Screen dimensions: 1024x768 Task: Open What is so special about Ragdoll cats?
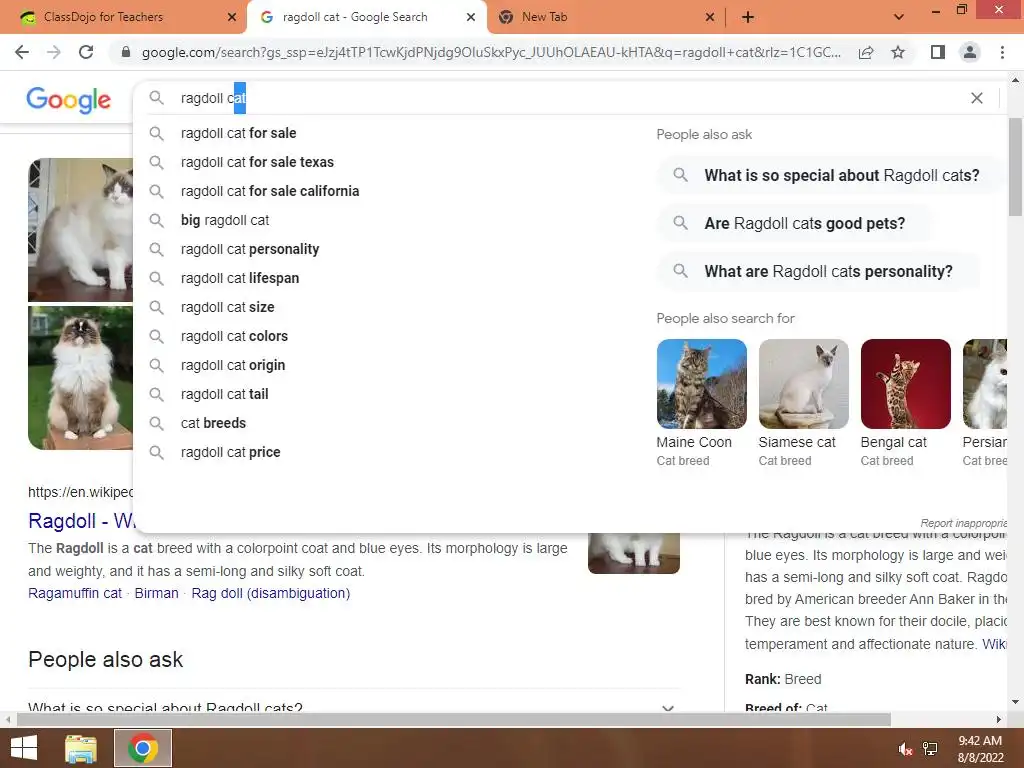coord(829,176)
